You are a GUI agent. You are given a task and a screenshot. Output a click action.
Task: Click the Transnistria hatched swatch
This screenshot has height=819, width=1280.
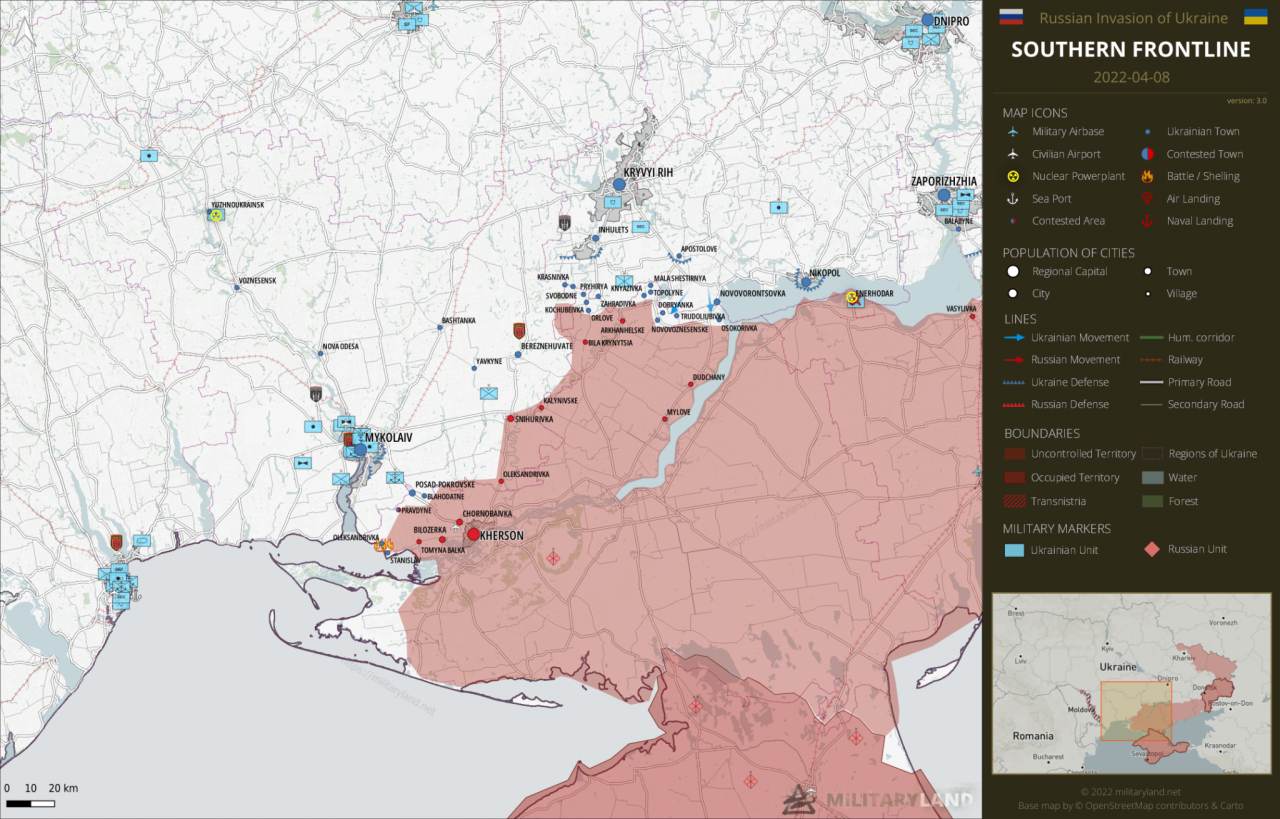click(x=1014, y=502)
